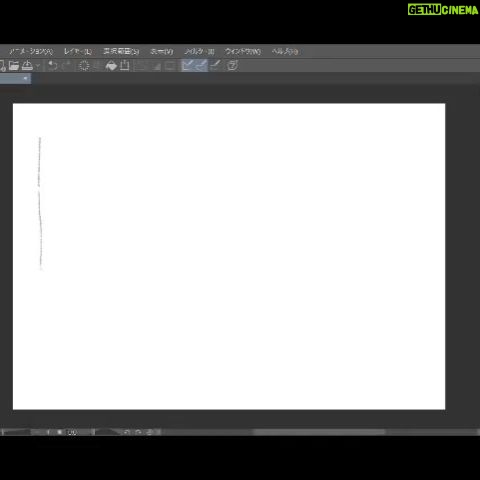480x480 pixels.
Task: Click the Redo arrow icon
Action: coord(67,65)
